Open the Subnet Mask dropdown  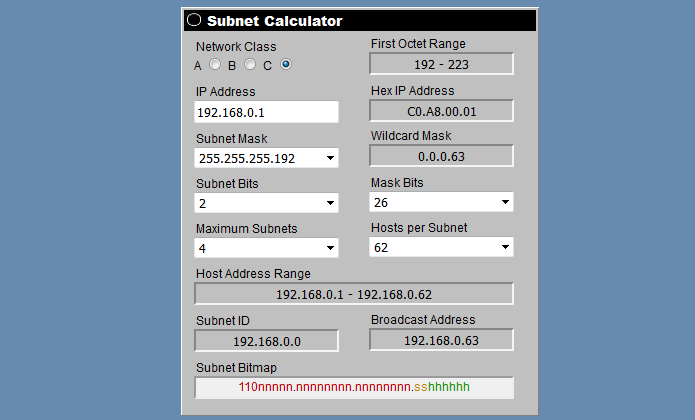click(266, 158)
